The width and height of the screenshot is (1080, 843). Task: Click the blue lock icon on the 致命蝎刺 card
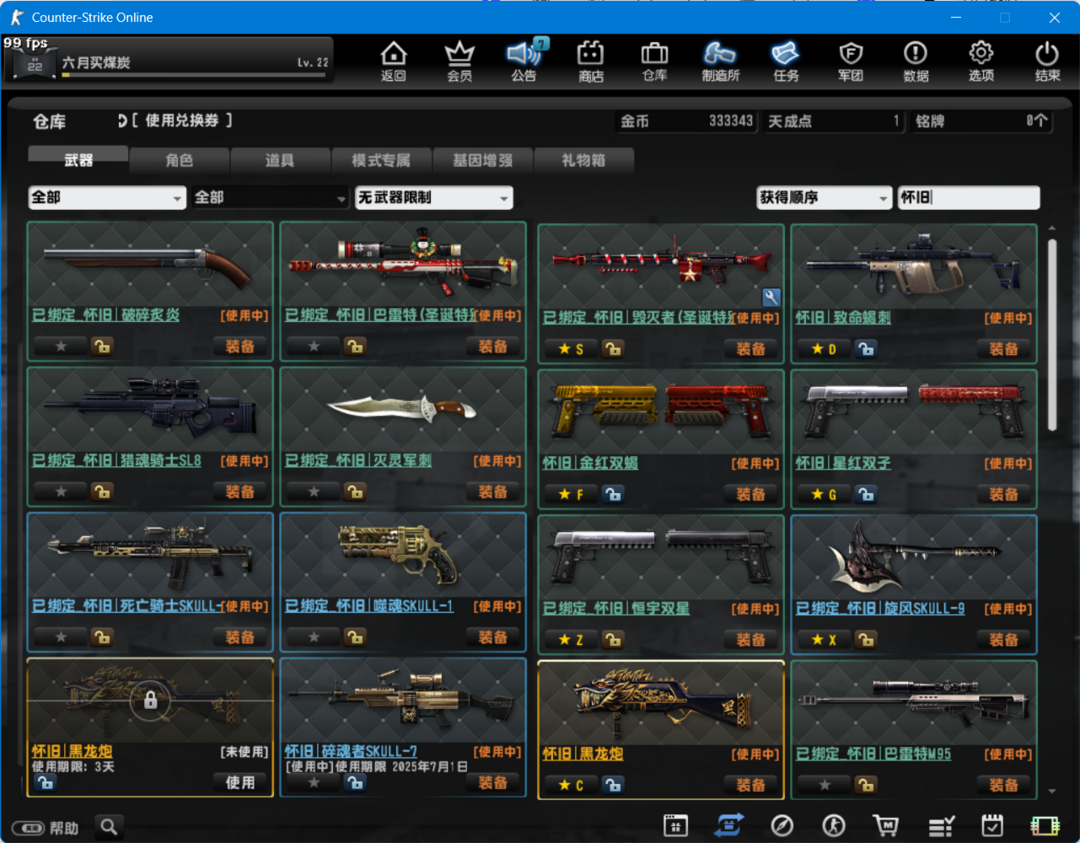[x=866, y=348]
